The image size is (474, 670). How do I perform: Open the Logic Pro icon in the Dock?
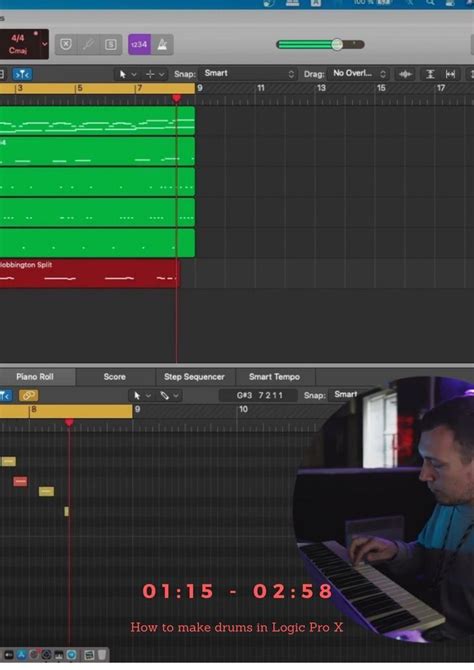point(46,655)
